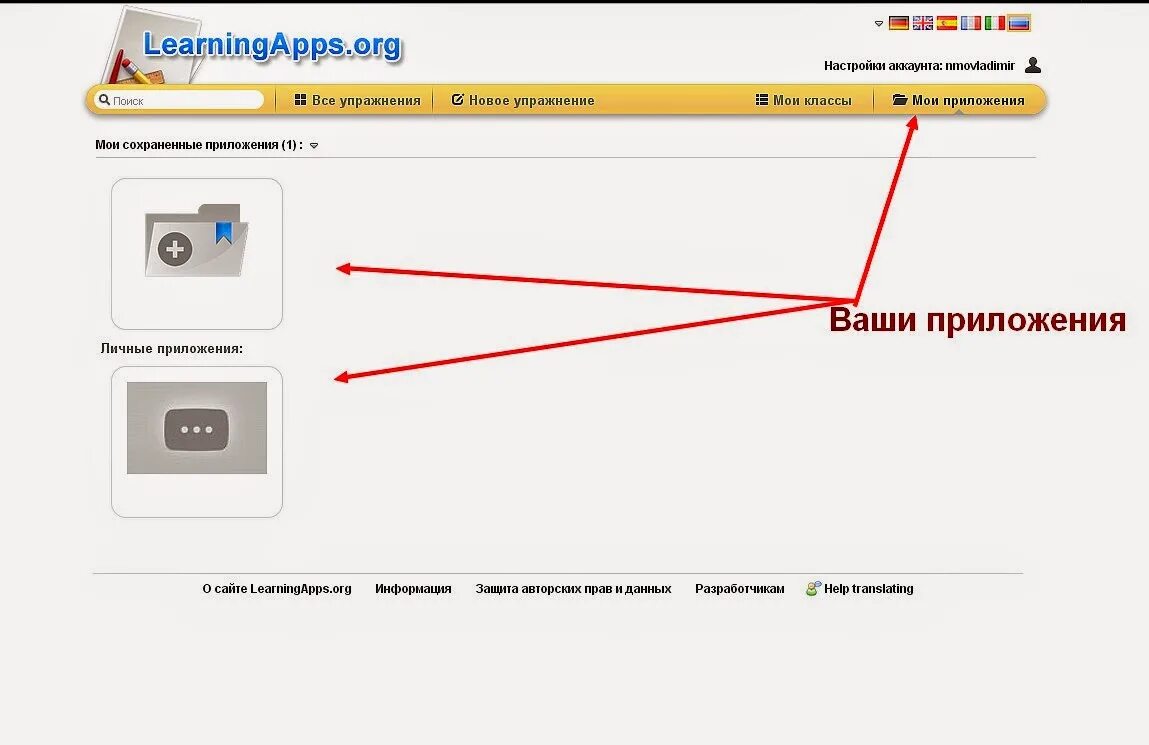Select the German flag language

coord(898,23)
